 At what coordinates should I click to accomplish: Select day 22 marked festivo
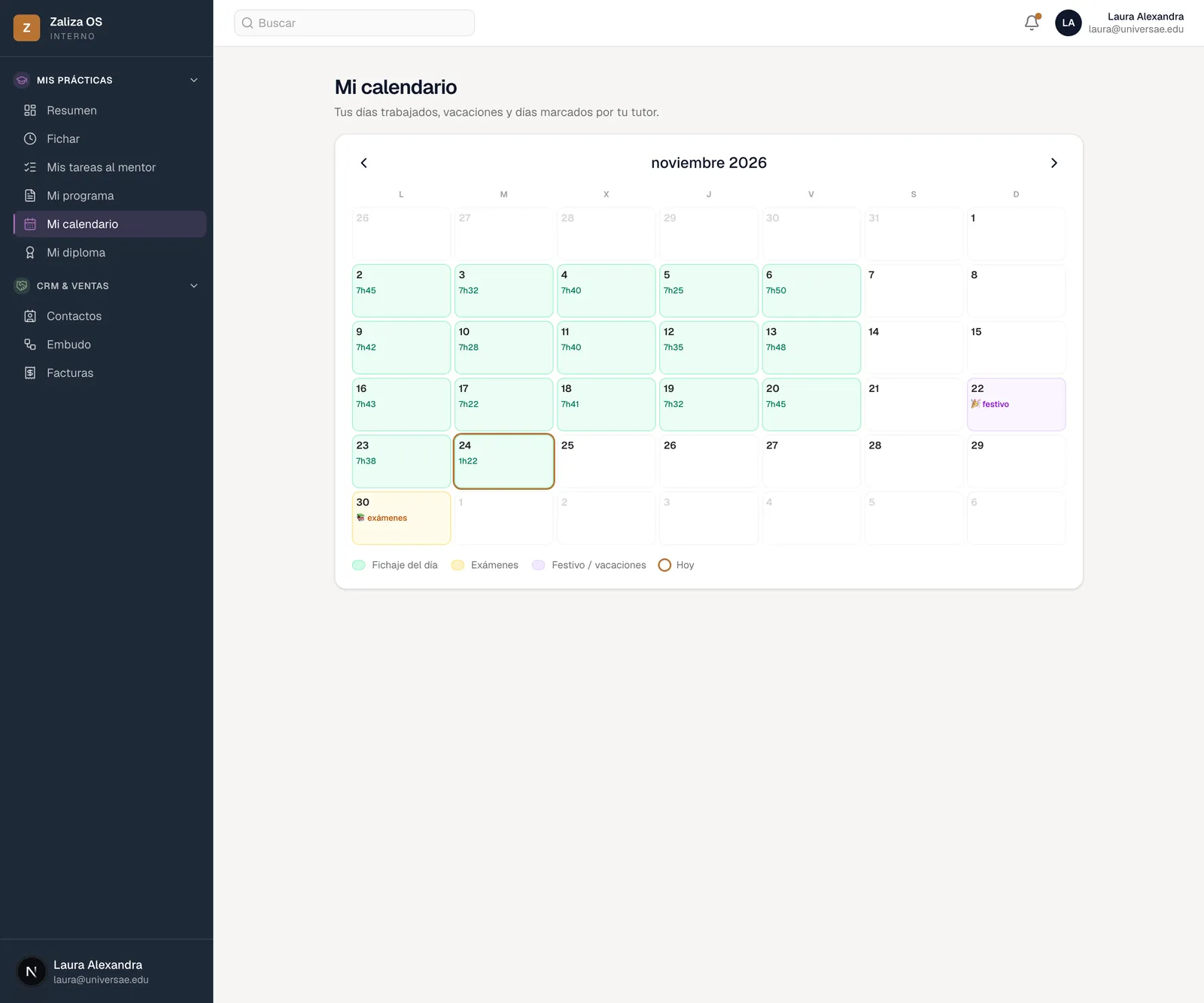(1016, 404)
